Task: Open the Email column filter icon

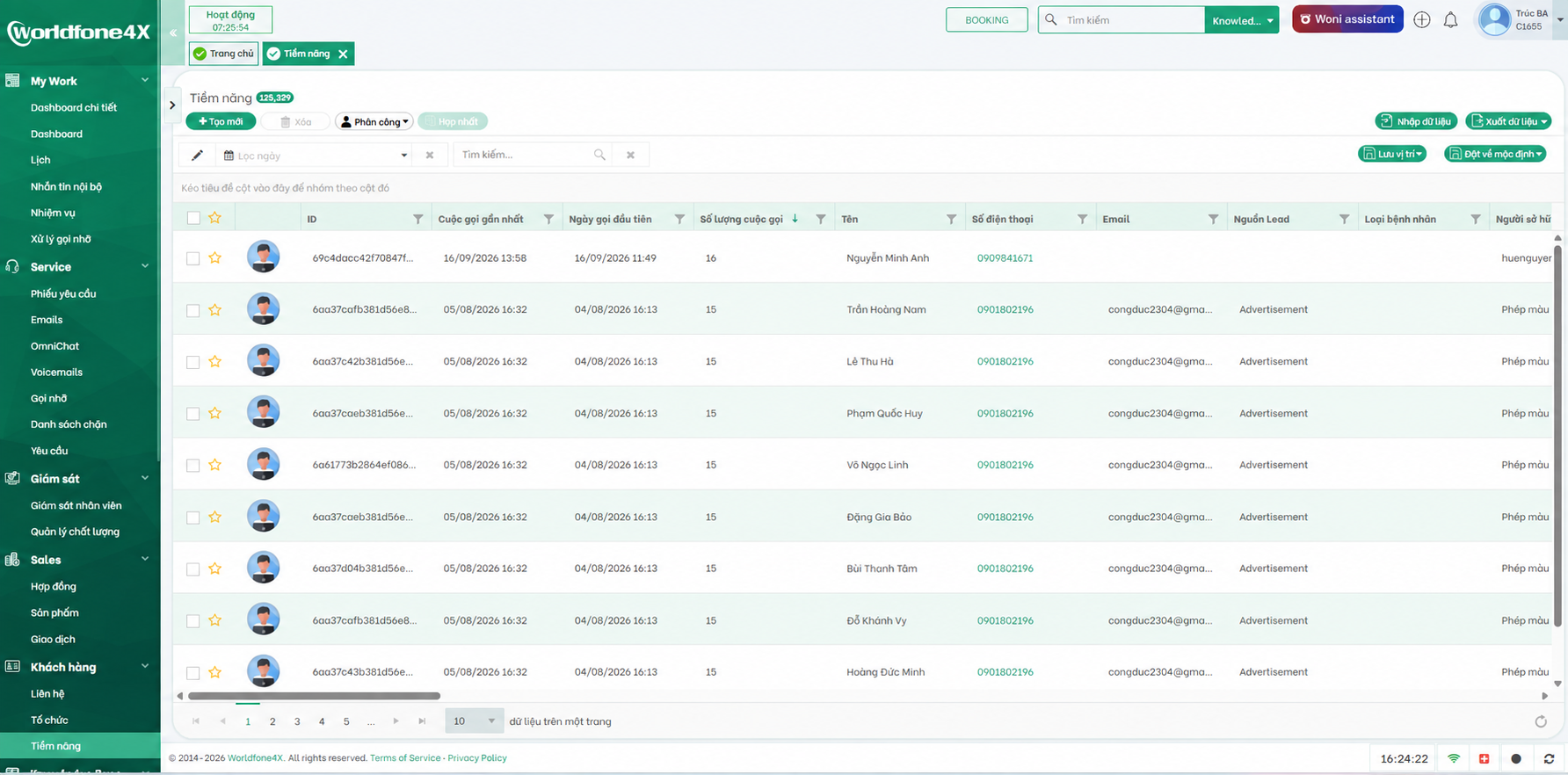Action: 1213,219
